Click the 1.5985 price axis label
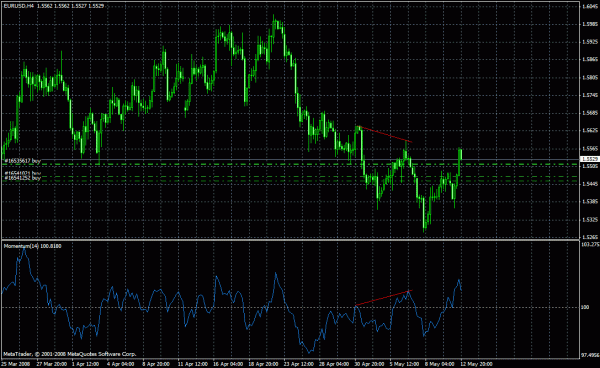This screenshot has width=600, height=368. [x=590, y=24]
